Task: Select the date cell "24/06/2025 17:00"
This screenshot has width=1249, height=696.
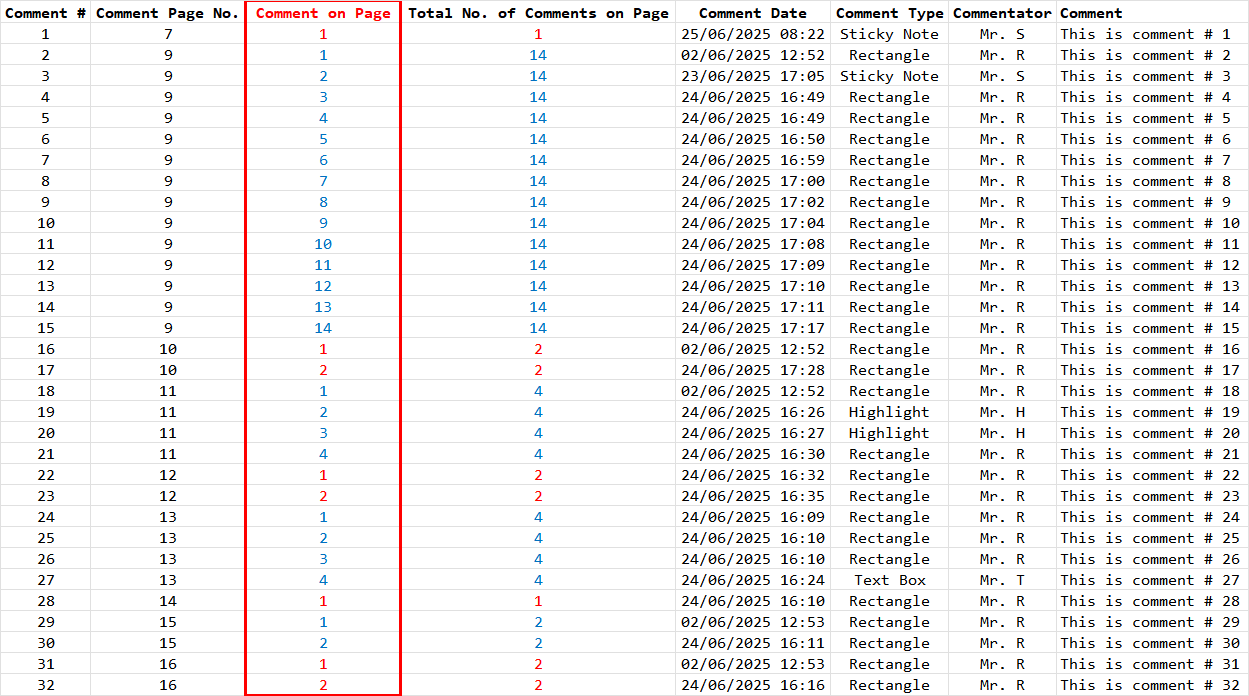Action: tap(753, 181)
